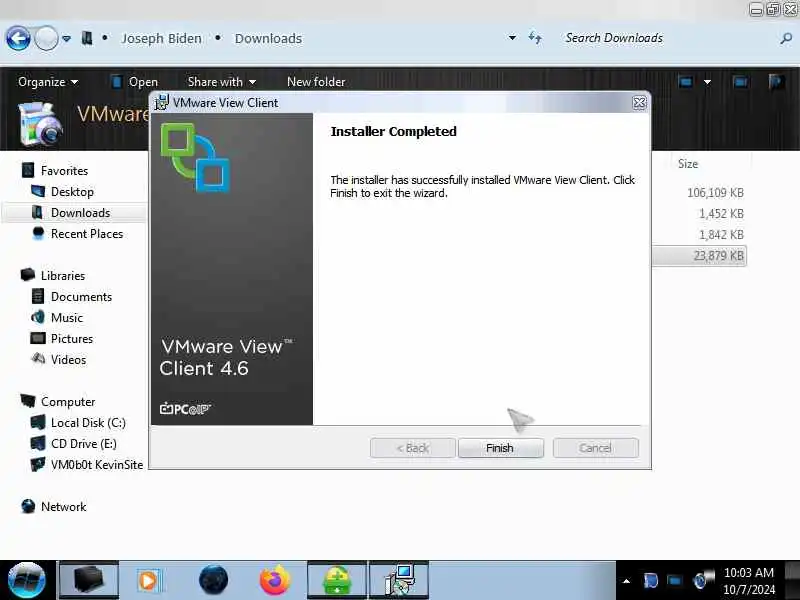Open the Organize menu
800x600 pixels.
[x=48, y=82]
